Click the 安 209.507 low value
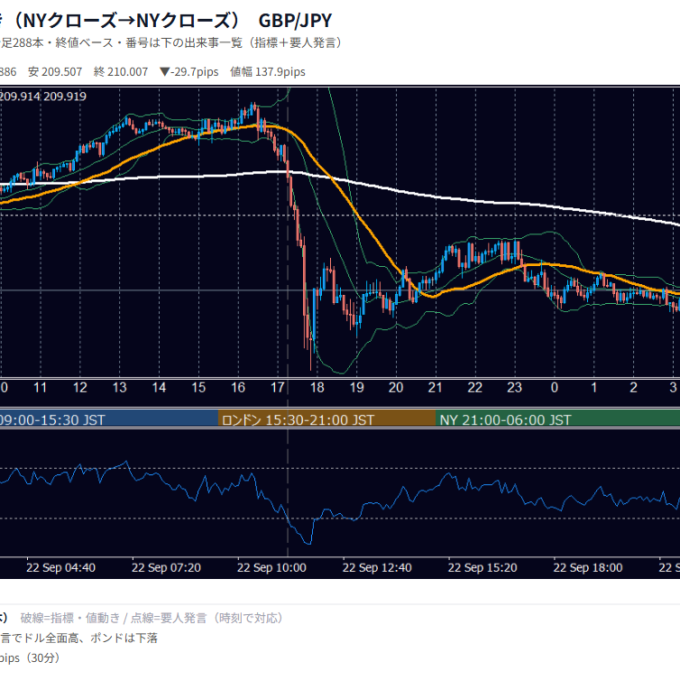 [x=55, y=72]
